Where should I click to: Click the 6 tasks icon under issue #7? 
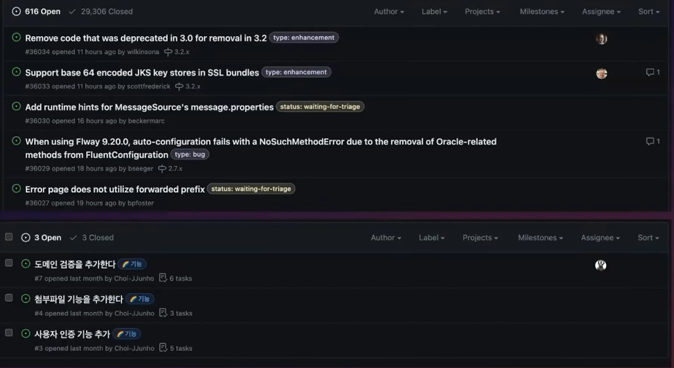[x=163, y=278]
